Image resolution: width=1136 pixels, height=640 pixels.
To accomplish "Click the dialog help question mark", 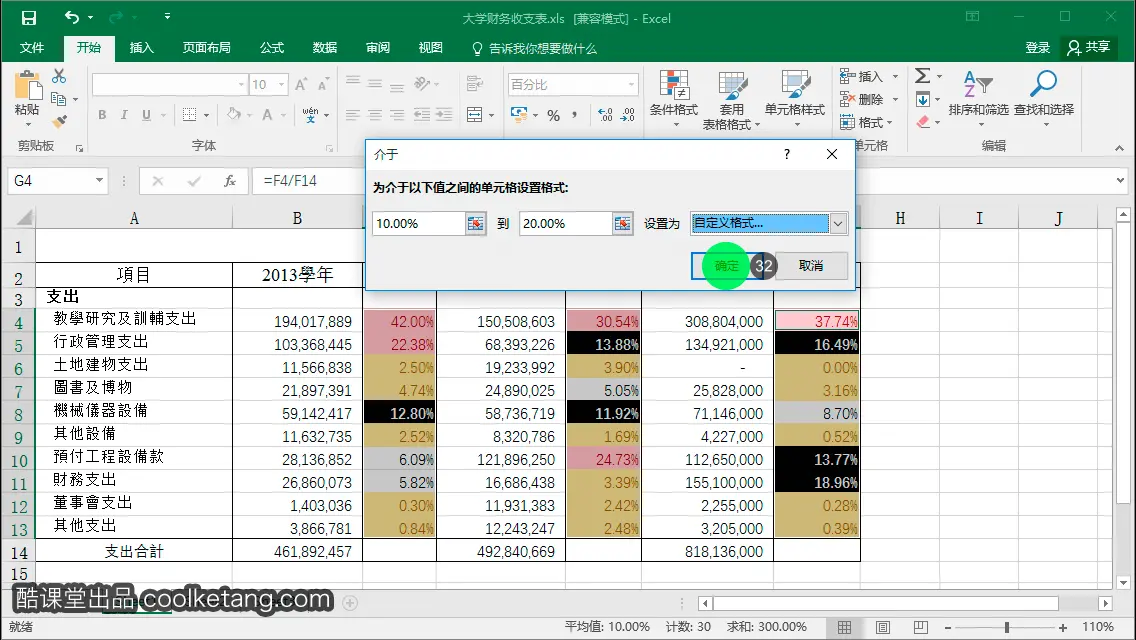I will pos(787,154).
